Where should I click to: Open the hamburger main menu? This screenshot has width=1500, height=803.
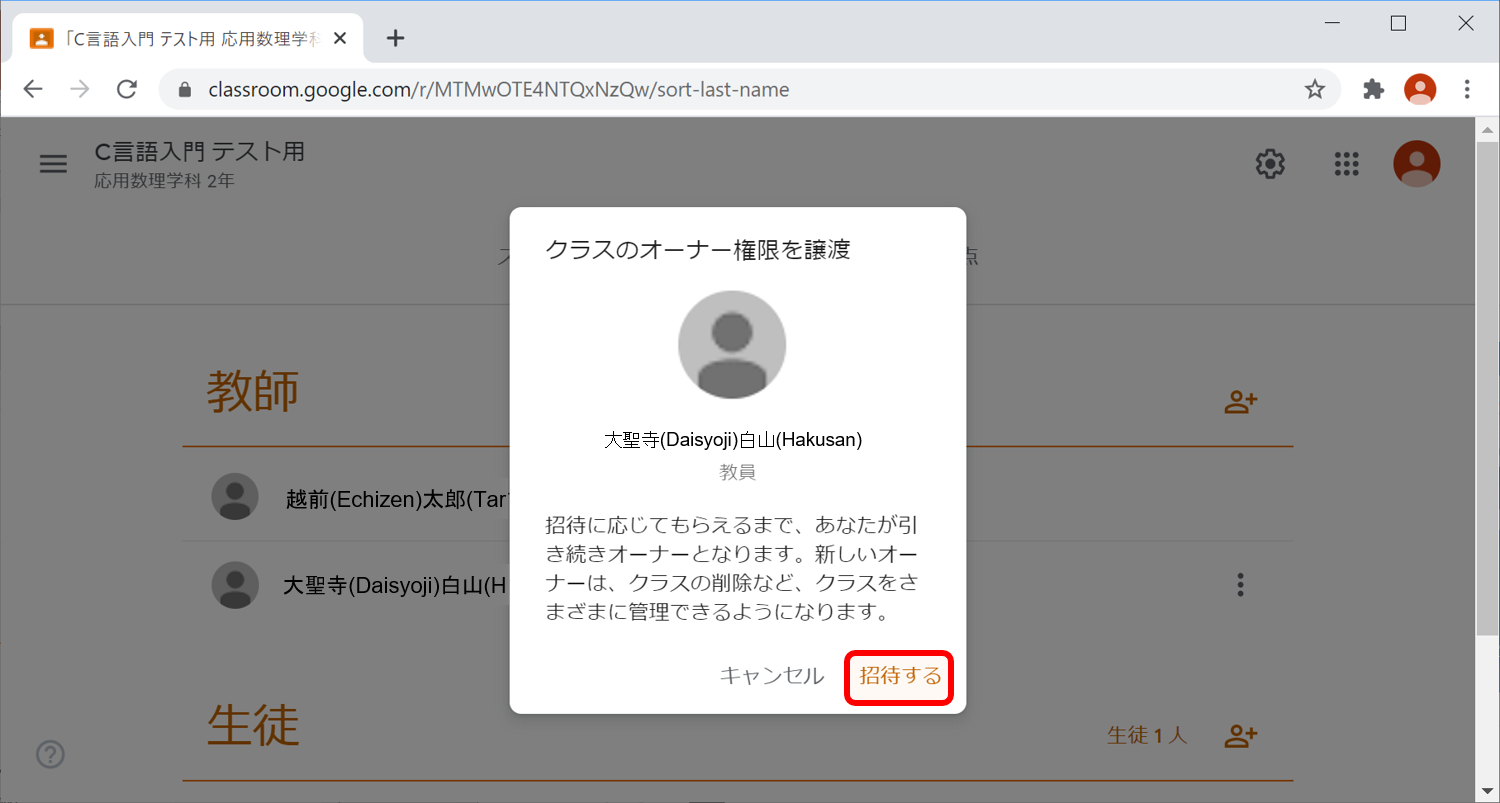pos(53,164)
